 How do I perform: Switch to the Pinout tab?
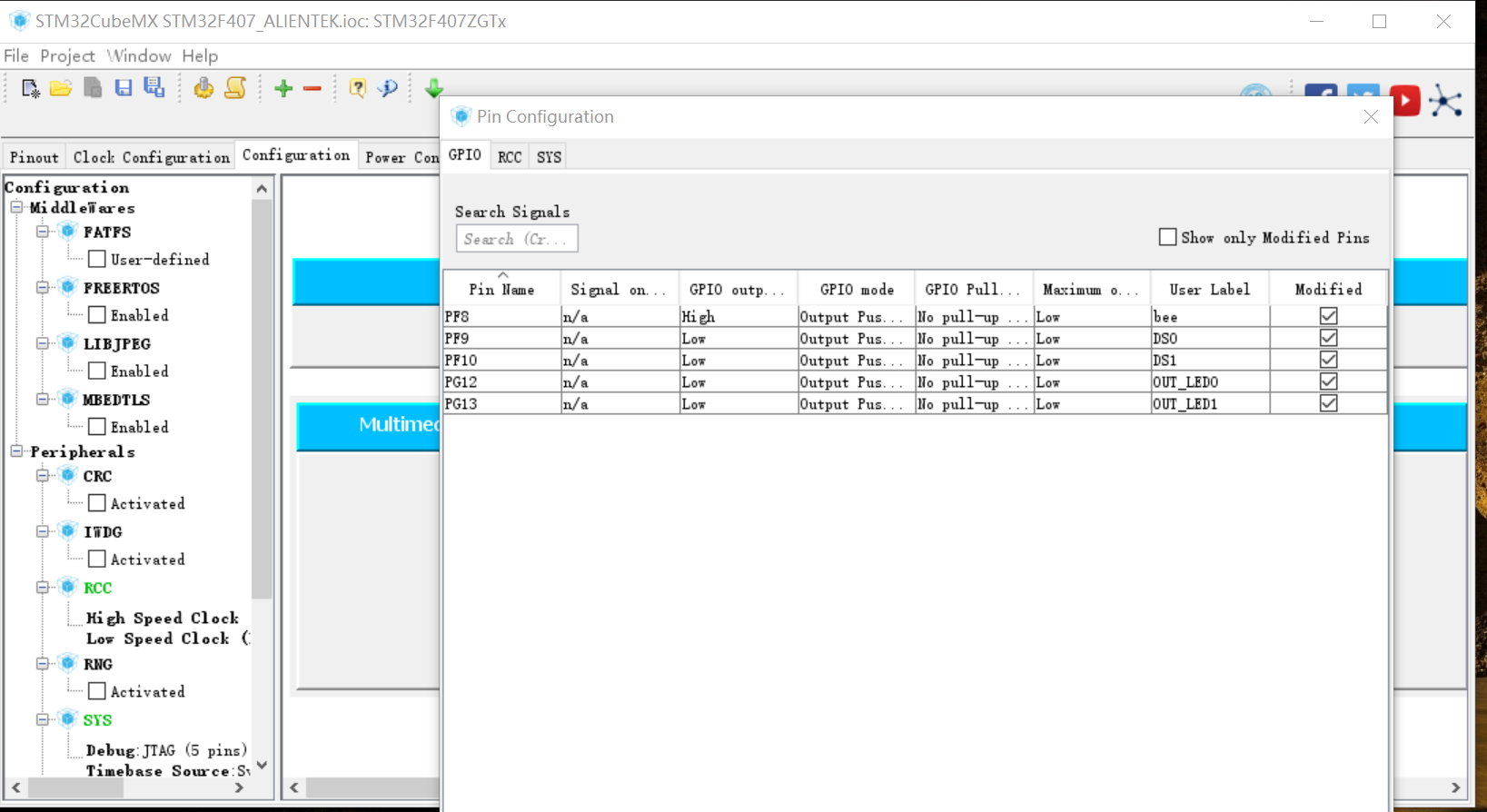pyautogui.click(x=35, y=157)
